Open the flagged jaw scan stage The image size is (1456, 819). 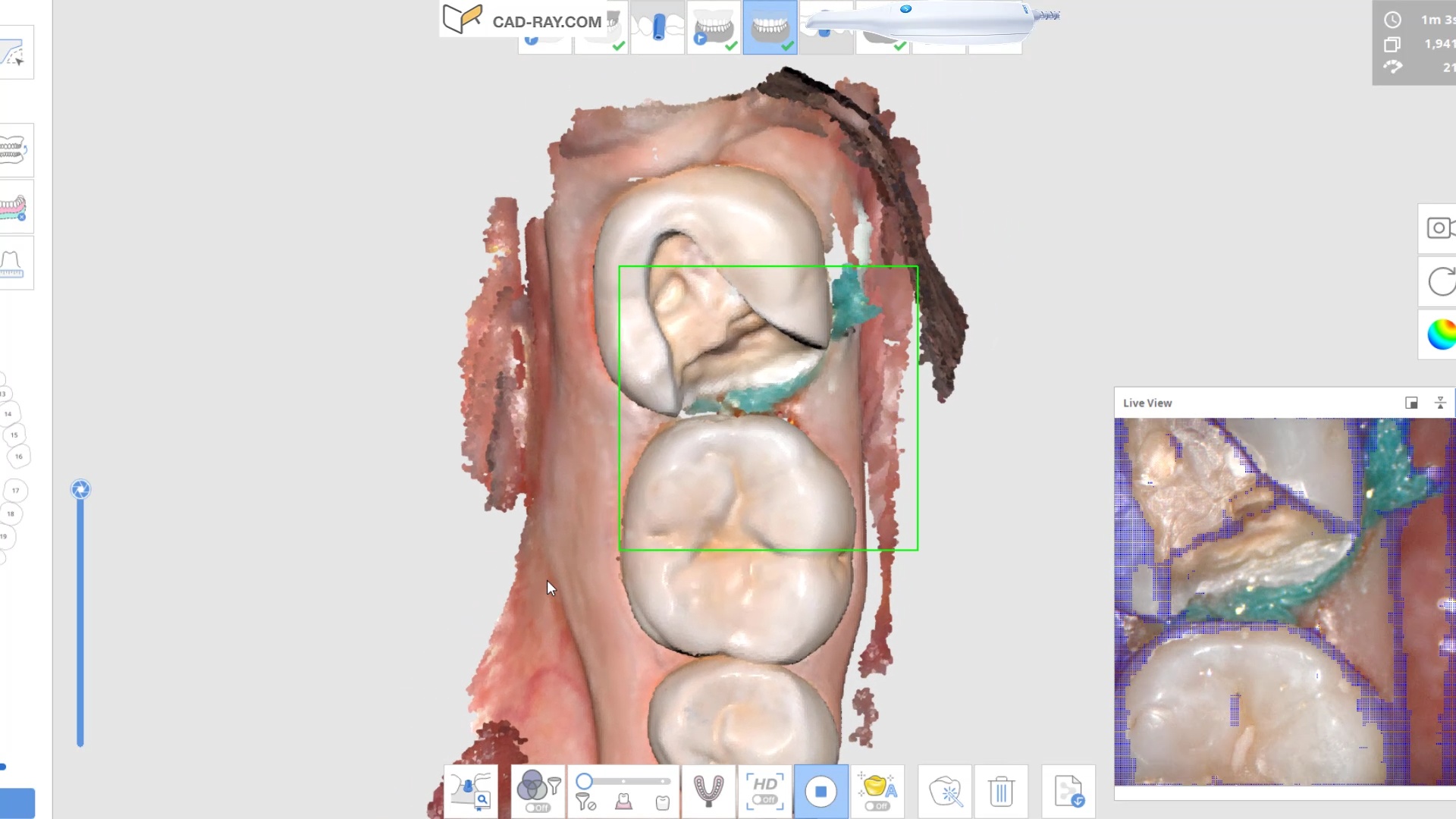[x=714, y=28]
